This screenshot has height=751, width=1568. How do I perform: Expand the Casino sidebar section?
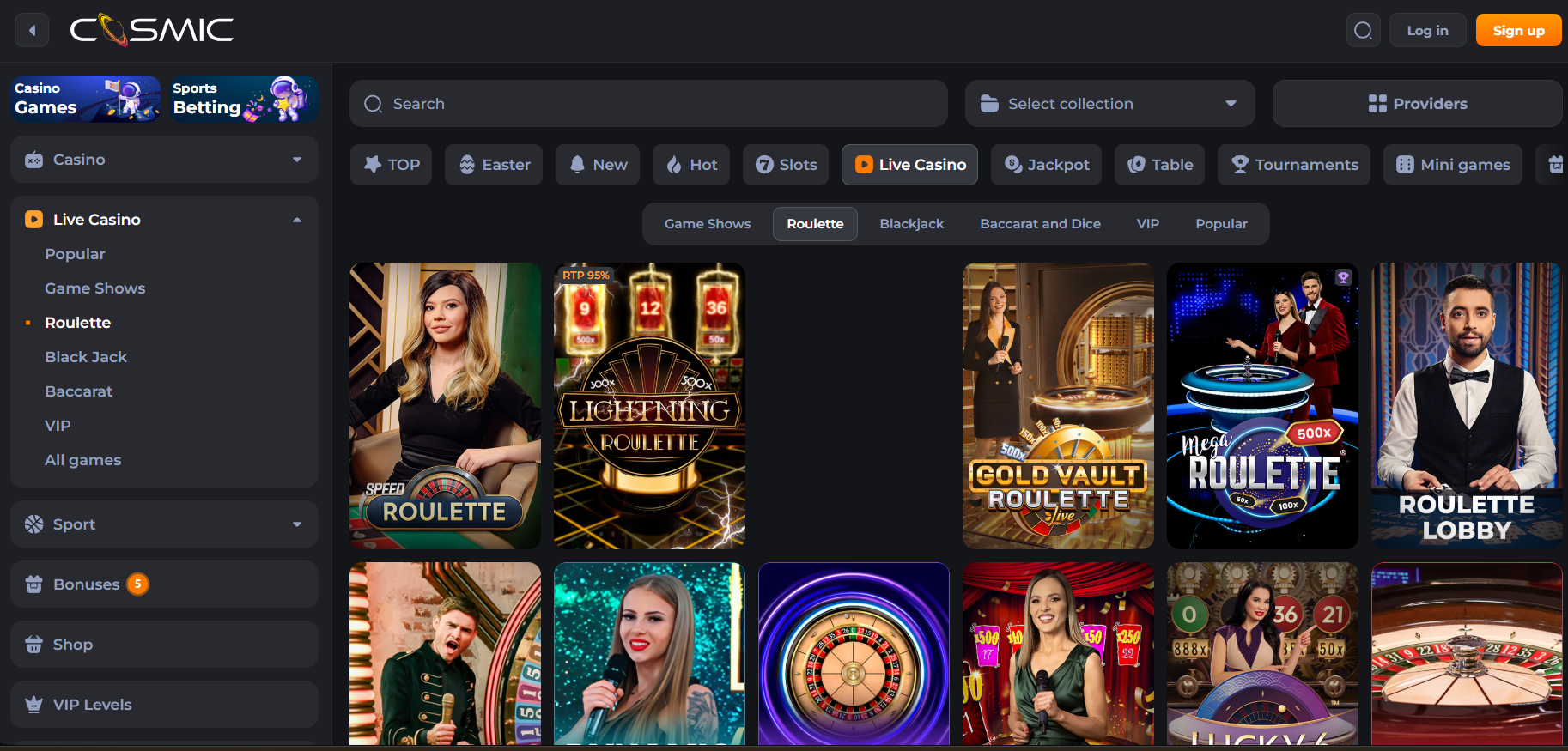(x=164, y=160)
